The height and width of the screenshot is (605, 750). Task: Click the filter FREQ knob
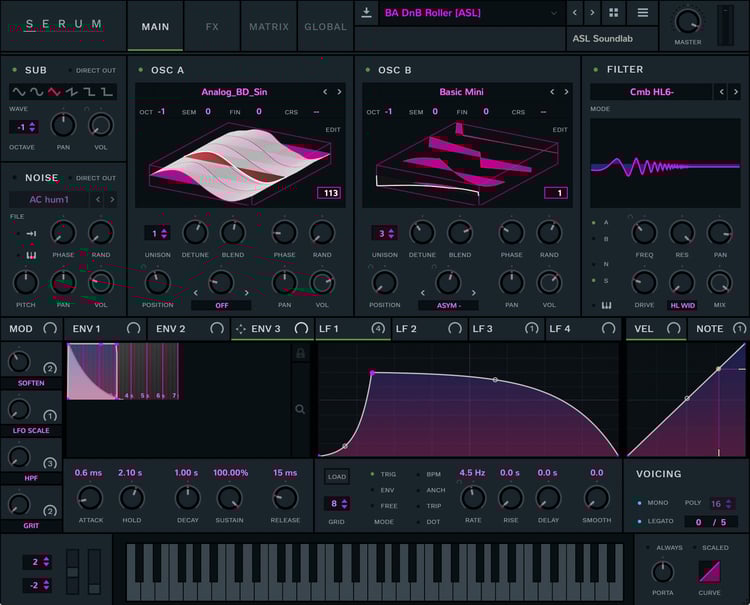pos(644,233)
